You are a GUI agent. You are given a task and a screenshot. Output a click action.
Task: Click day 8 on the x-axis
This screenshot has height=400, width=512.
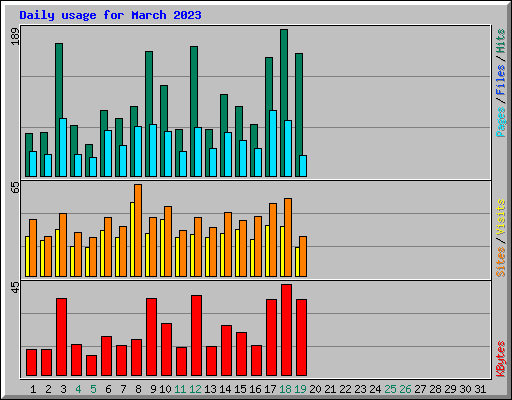click(138, 389)
